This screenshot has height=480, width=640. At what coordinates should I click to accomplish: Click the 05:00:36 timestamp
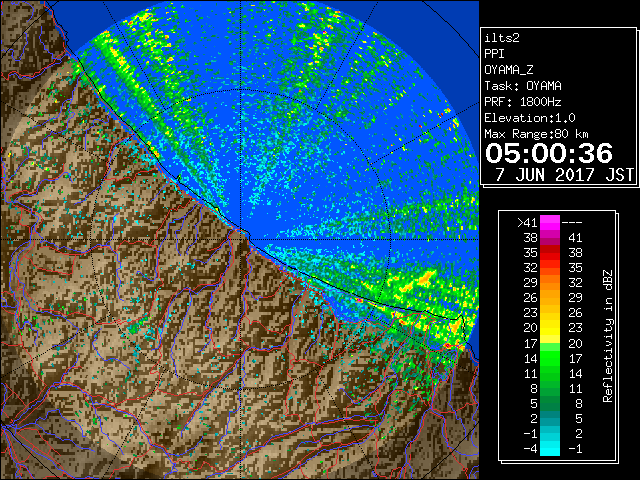coord(549,153)
